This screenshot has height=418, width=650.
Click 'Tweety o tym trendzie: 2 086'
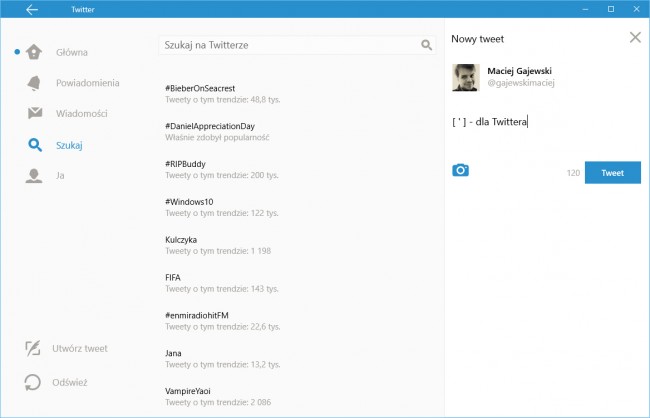pyautogui.click(x=218, y=402)
